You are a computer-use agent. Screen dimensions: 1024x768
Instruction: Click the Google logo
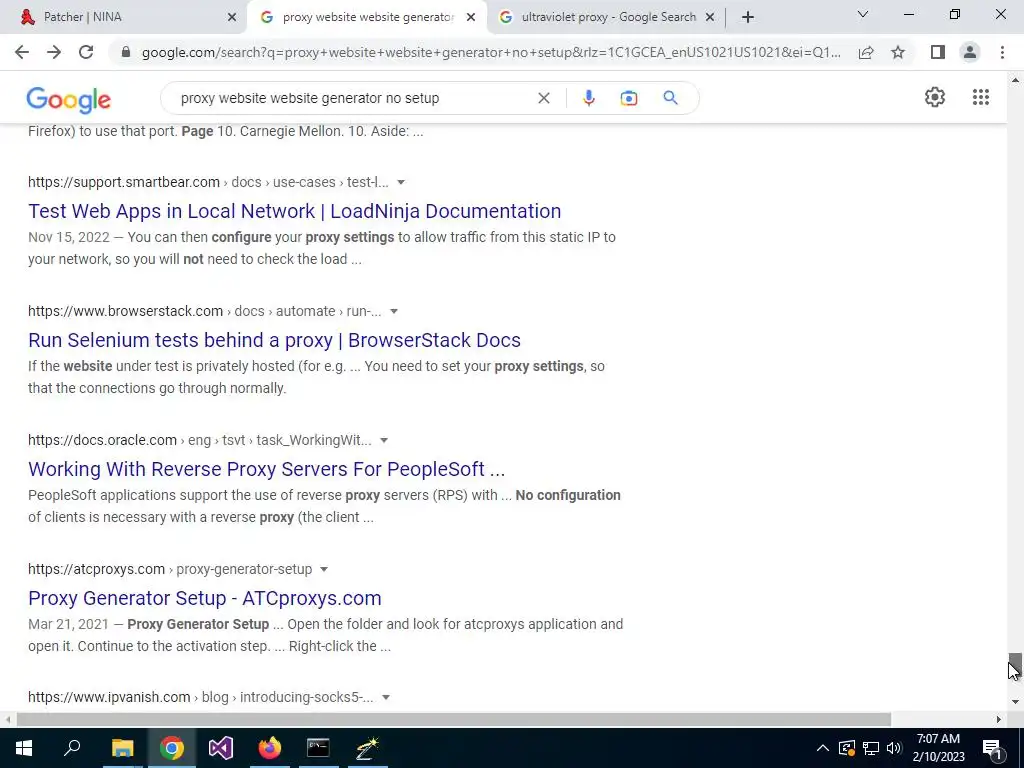tap(69, 99)
